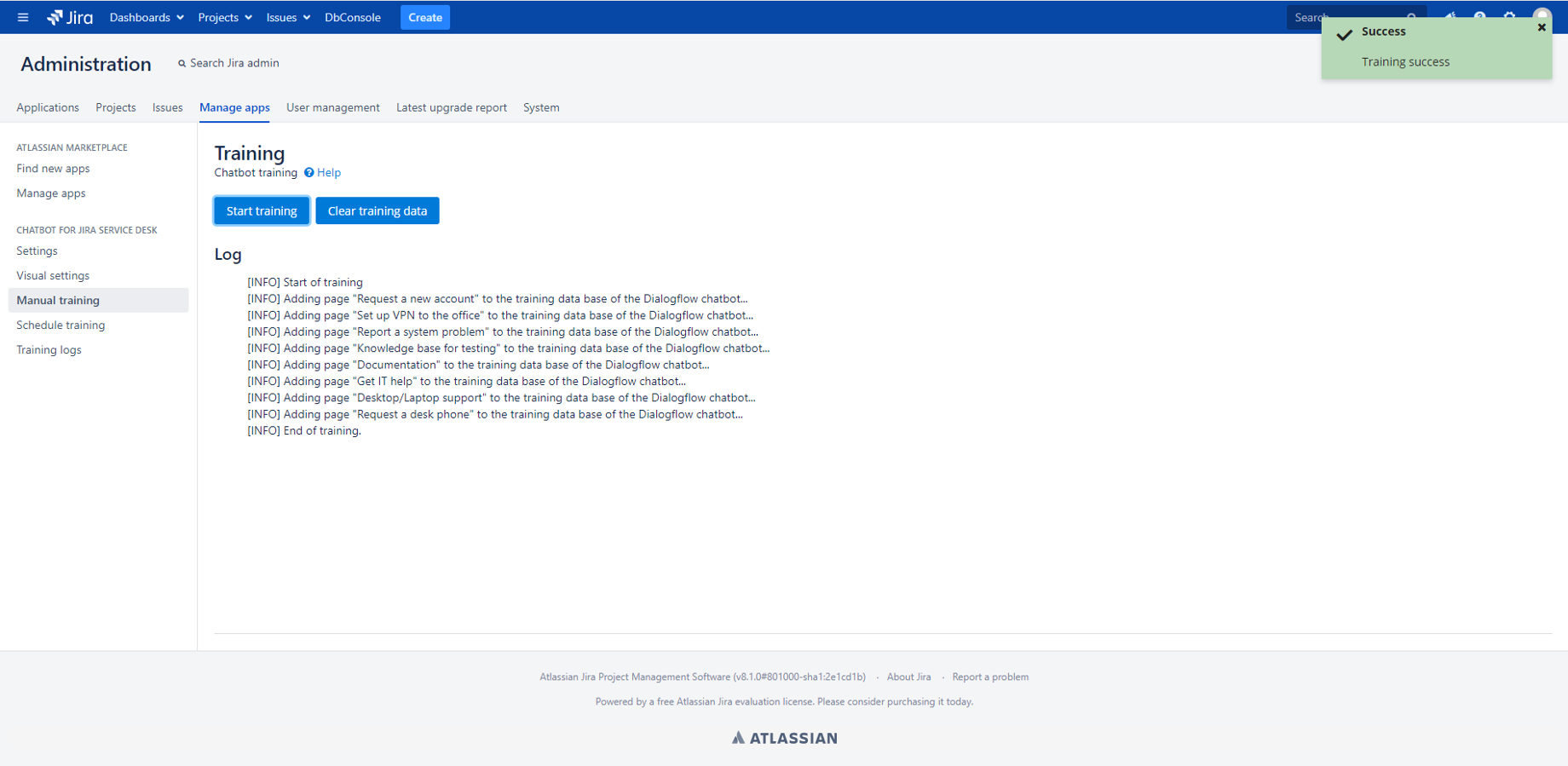Select Manual training in sidebar
Viewport: 1568px width, 766px height.
[98, 300]
